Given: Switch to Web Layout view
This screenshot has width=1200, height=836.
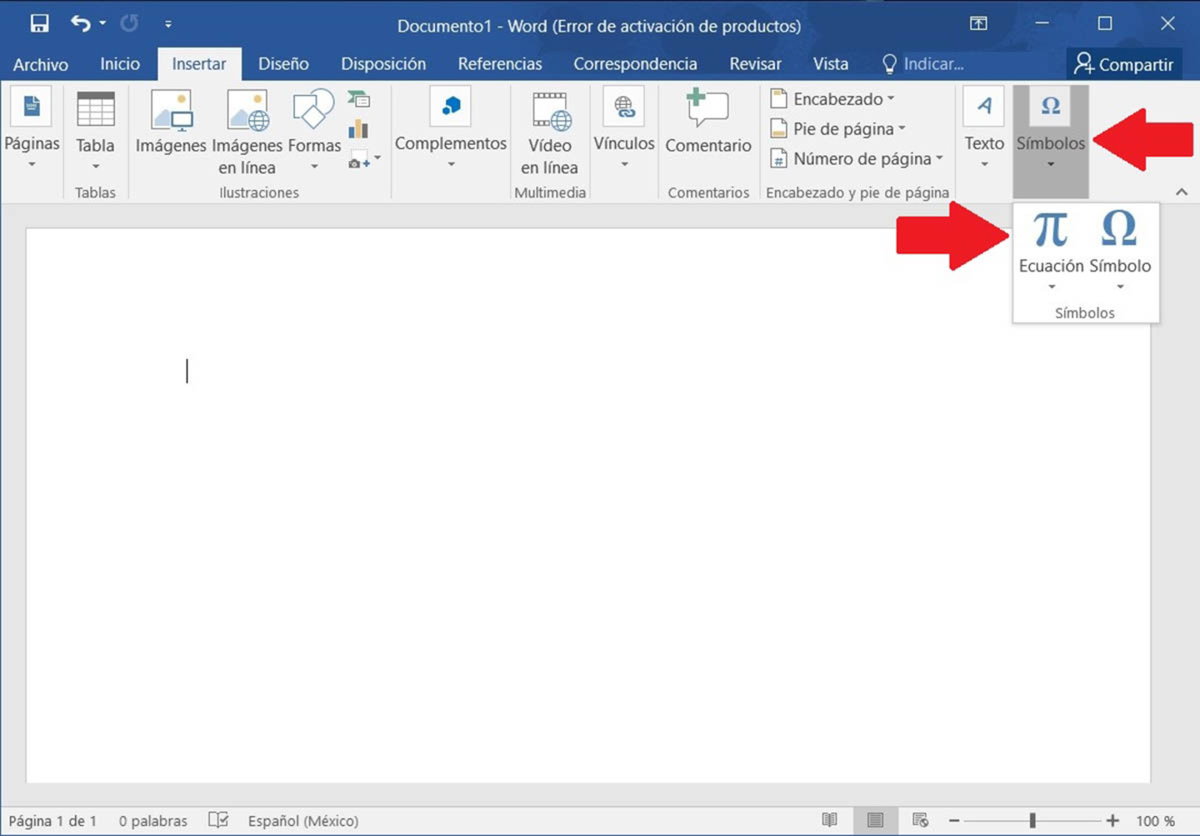Looking at the screenshot, I should coord(921,821).
